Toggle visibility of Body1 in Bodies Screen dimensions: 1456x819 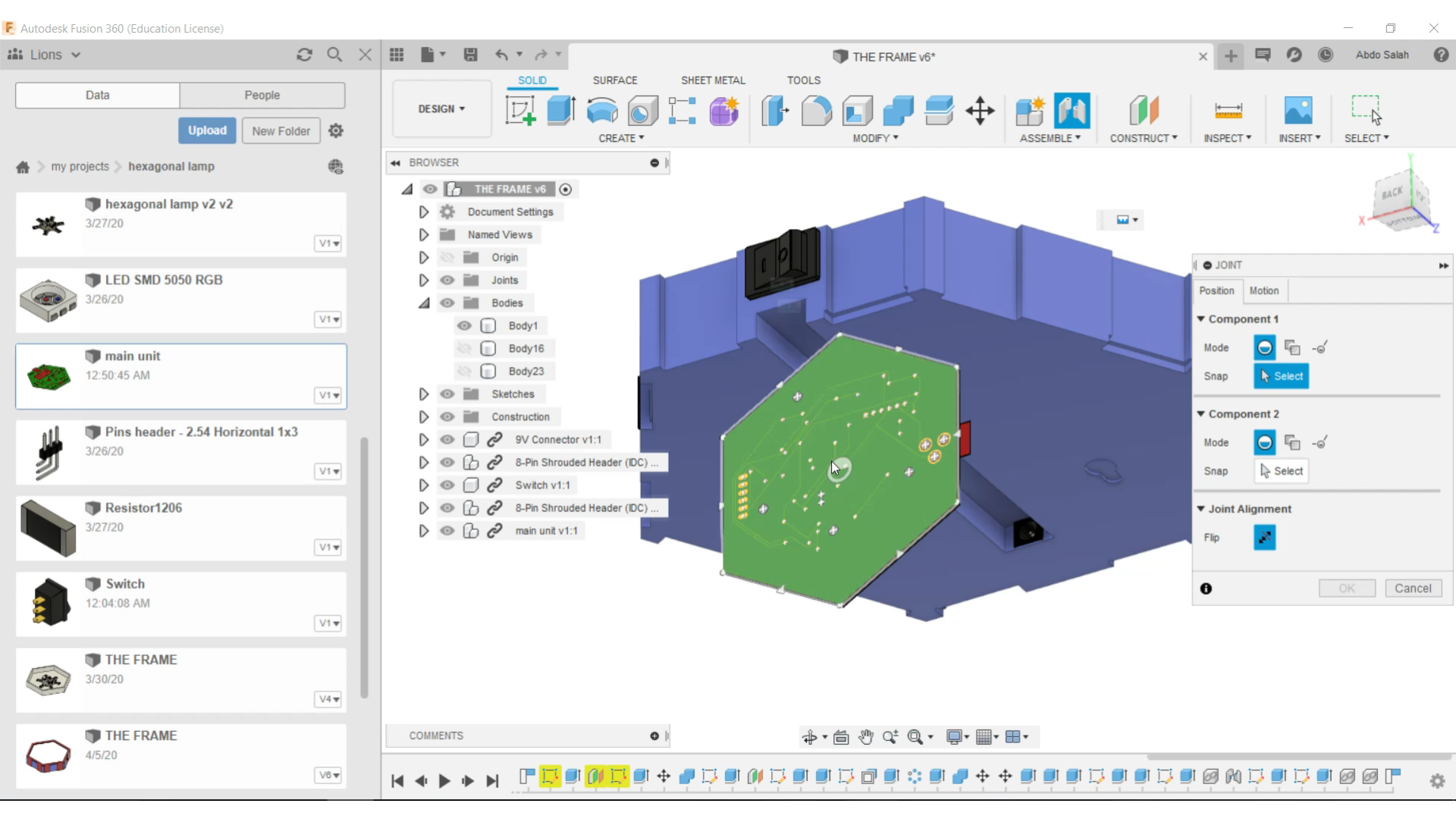point(464,326)
